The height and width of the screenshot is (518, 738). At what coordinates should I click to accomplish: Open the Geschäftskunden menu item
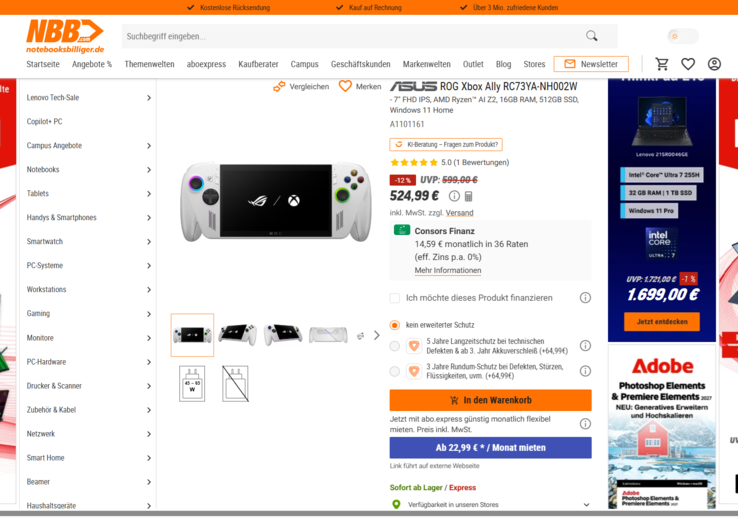(361, 64)
